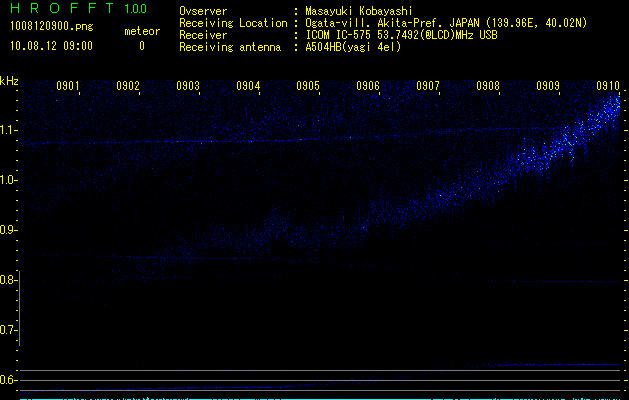The image size is (629, 400).
Task: Click the kHz axis unit label
Action: pos(9,81)
